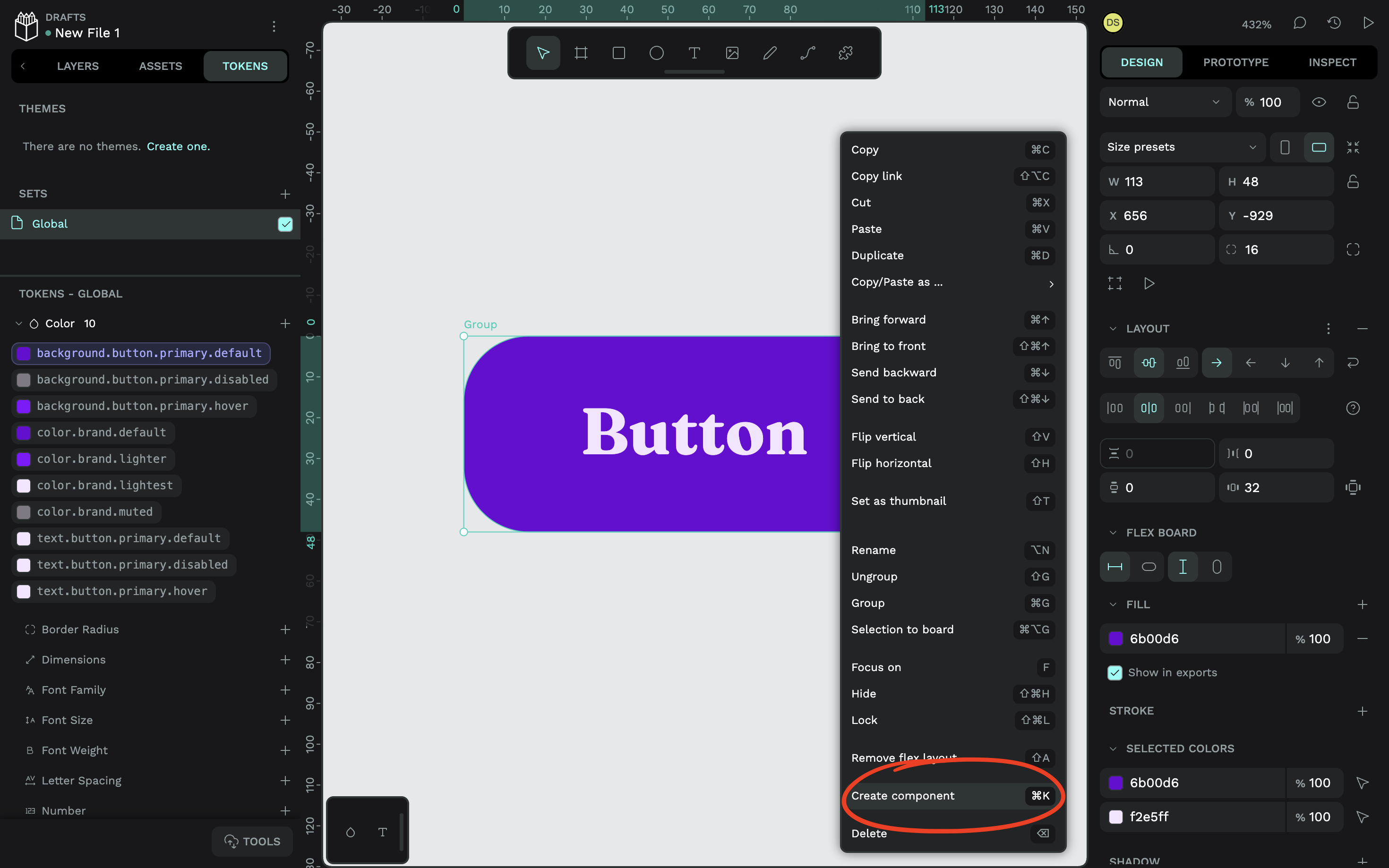The height and width of the screenshot is (868, 1389).
Task: Open the comments icon in the top bar
Action: 1299,23
